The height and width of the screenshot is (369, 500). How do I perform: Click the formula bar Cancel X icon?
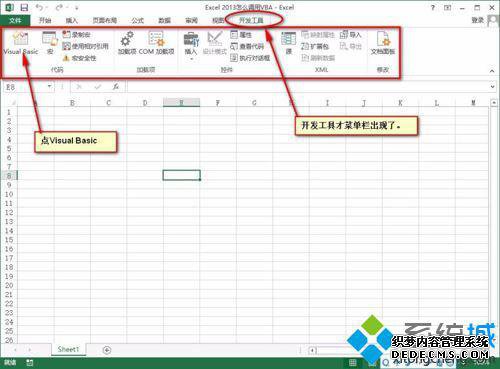click(x=79, y=87)
